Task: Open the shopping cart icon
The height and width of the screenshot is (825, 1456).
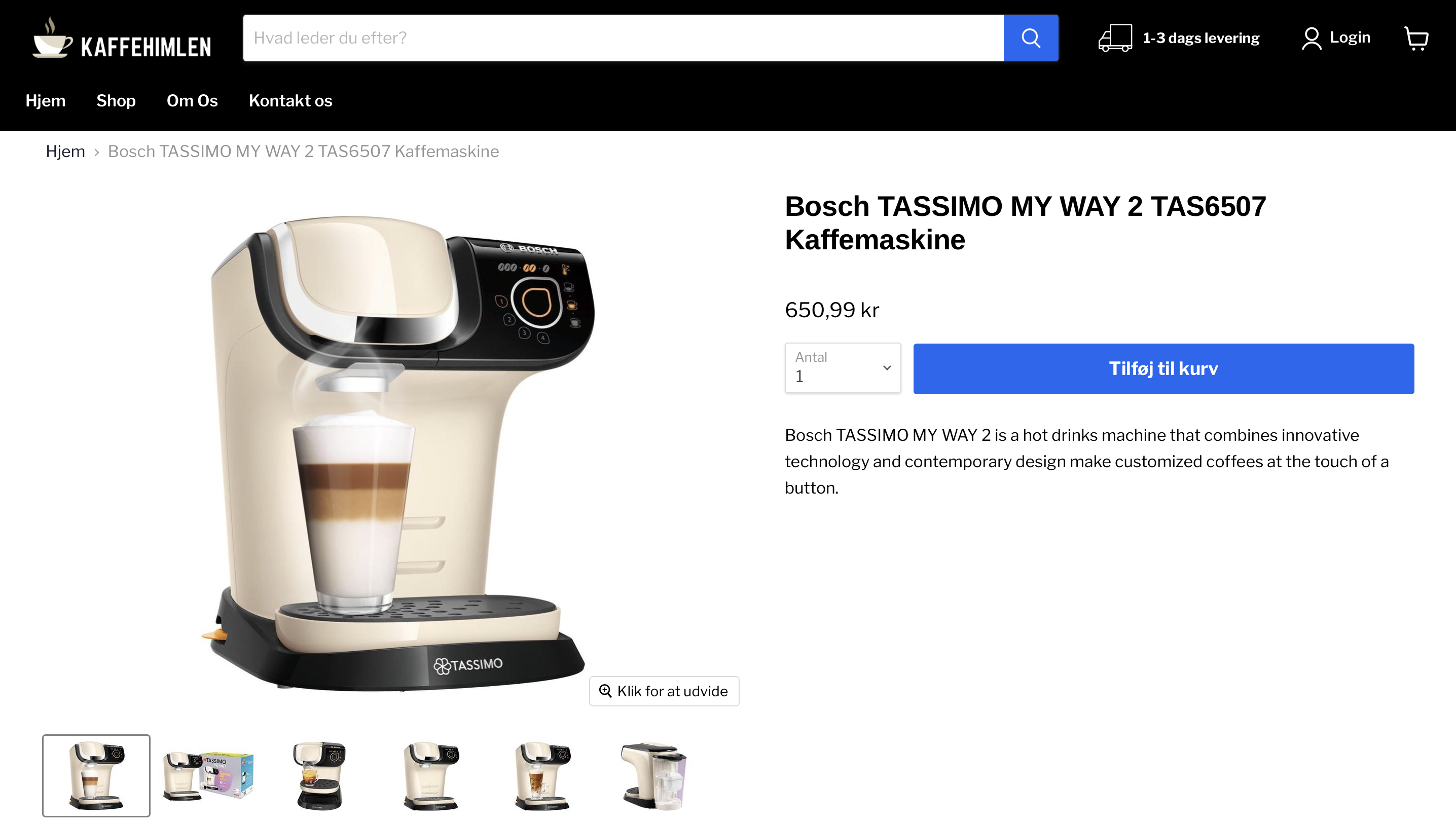Action: [x=1416, y=38]
